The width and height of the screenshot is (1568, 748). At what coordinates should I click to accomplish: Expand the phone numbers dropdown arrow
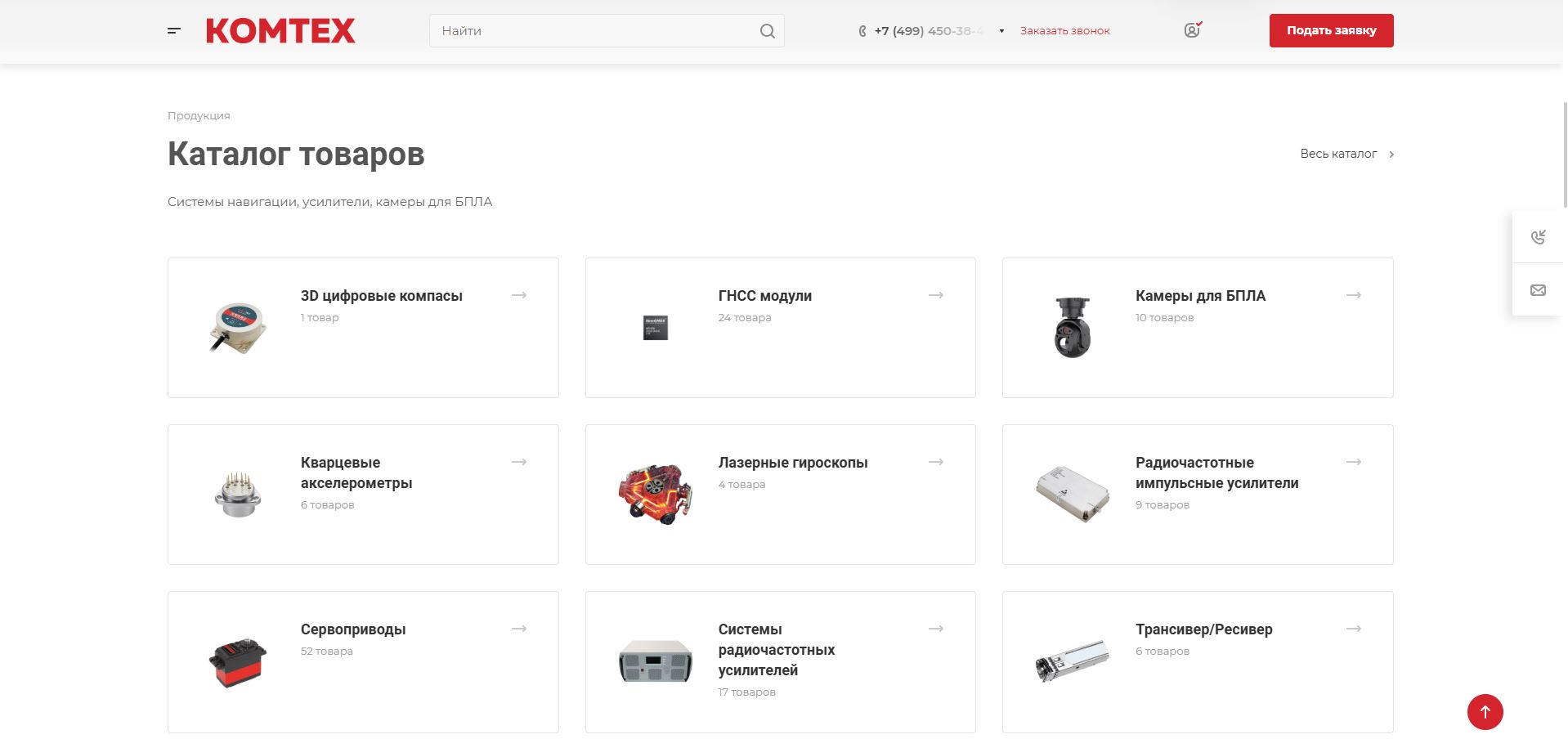[1001, 31]
